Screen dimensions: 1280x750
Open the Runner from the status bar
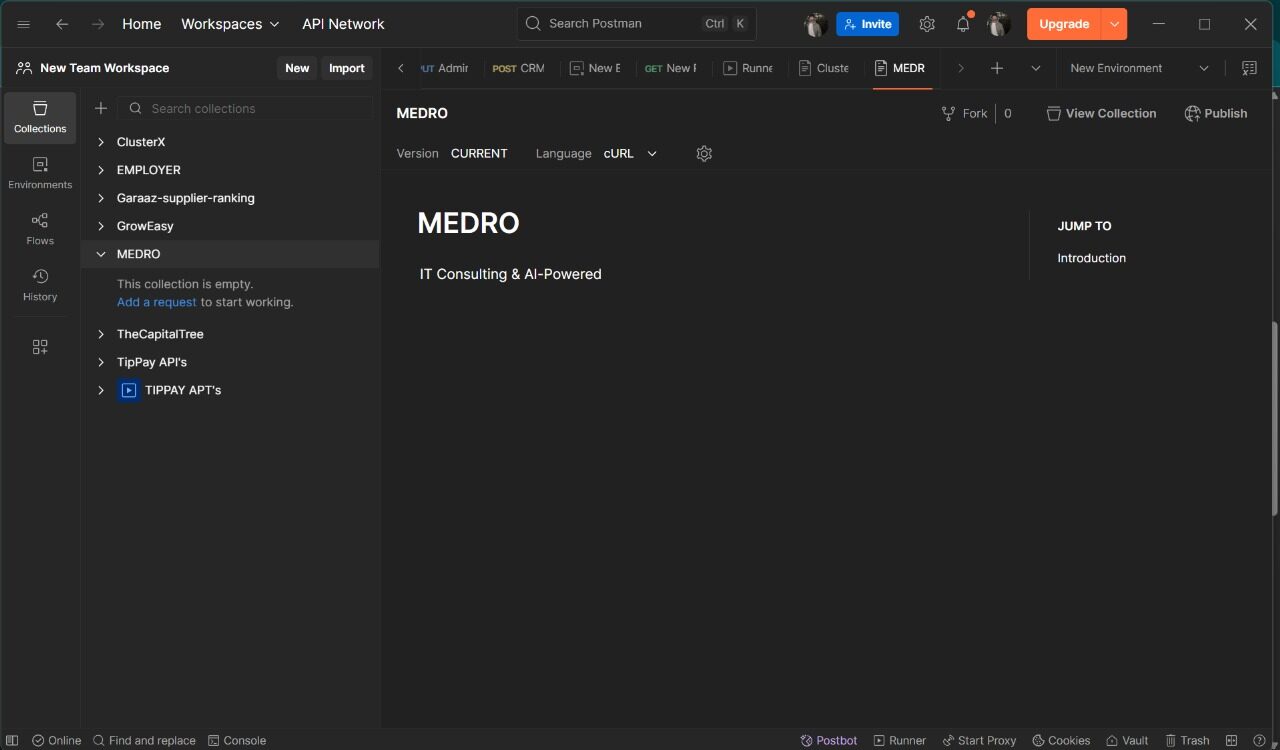899,740
